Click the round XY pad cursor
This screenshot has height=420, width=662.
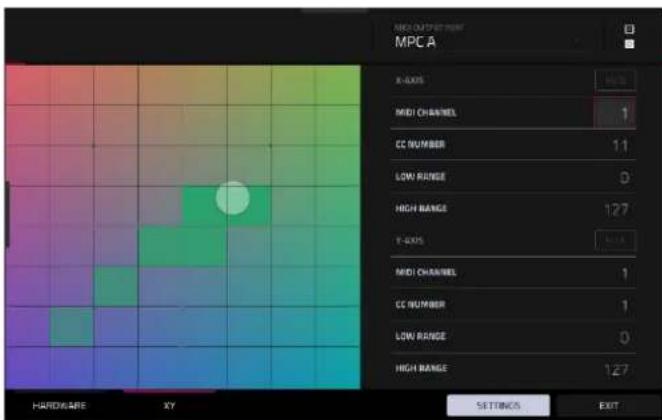233,198
